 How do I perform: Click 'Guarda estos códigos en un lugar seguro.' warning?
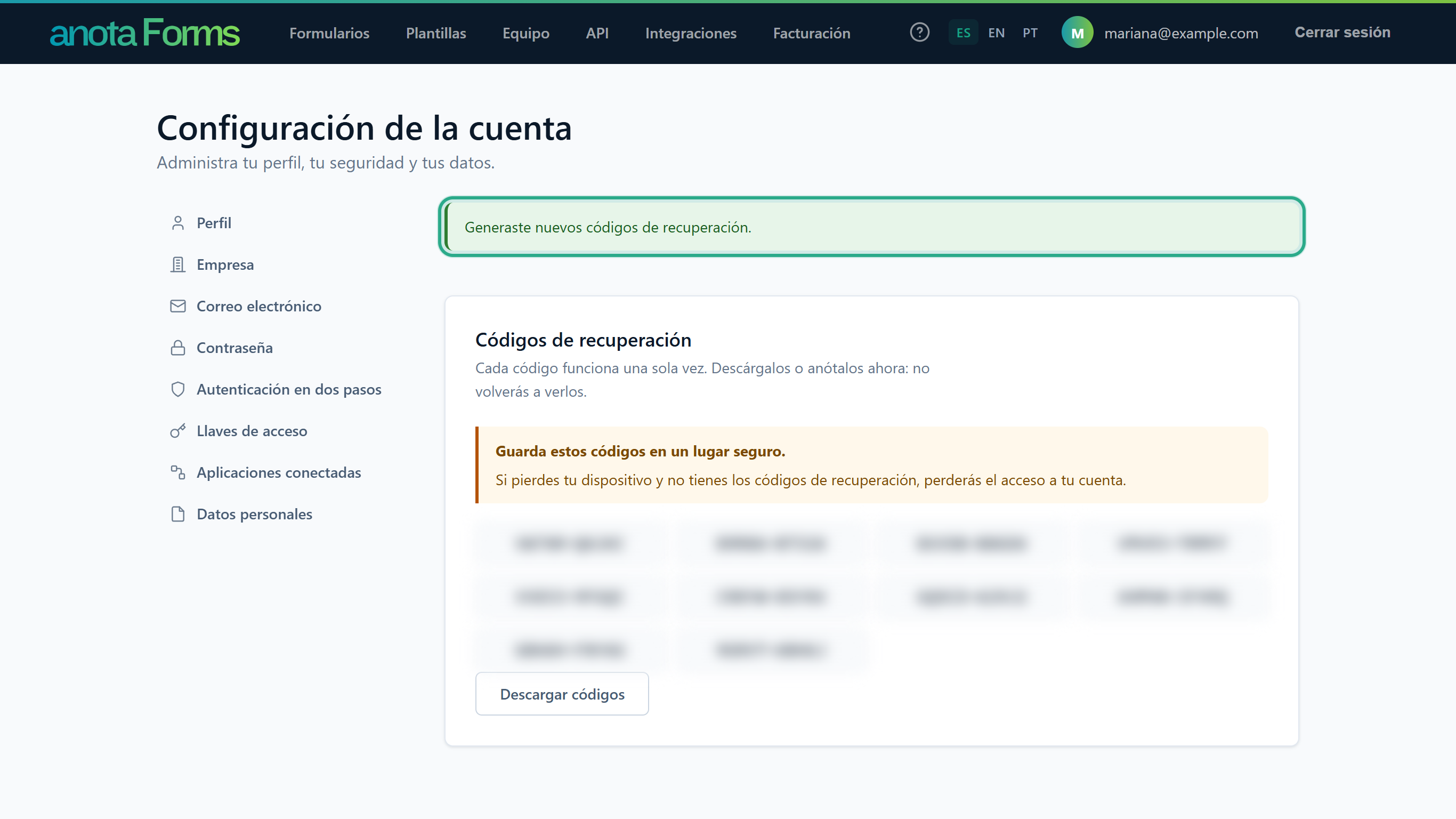pos(641,451)
